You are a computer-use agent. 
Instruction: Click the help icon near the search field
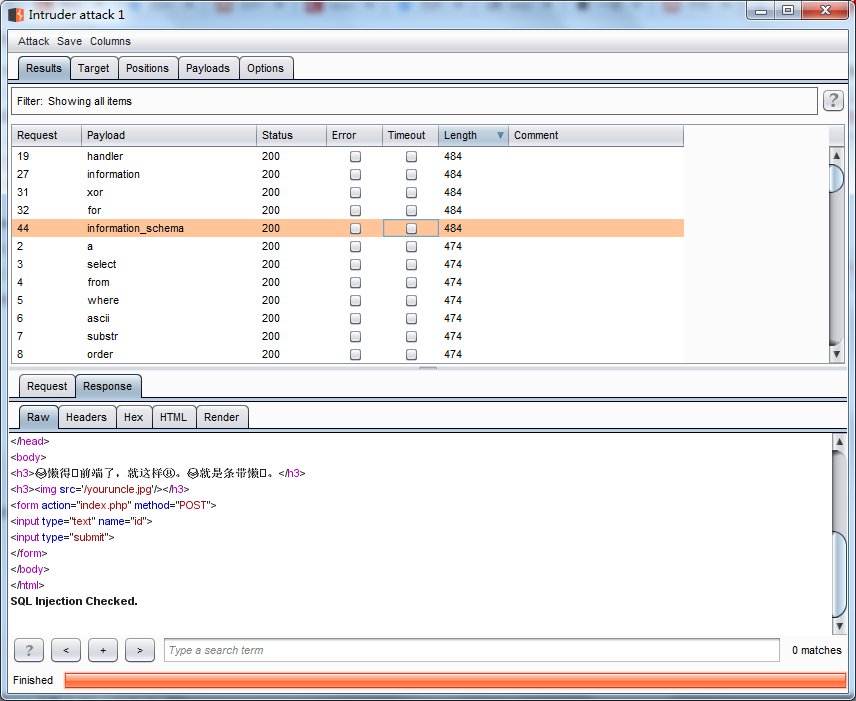[x=29, y=650]
